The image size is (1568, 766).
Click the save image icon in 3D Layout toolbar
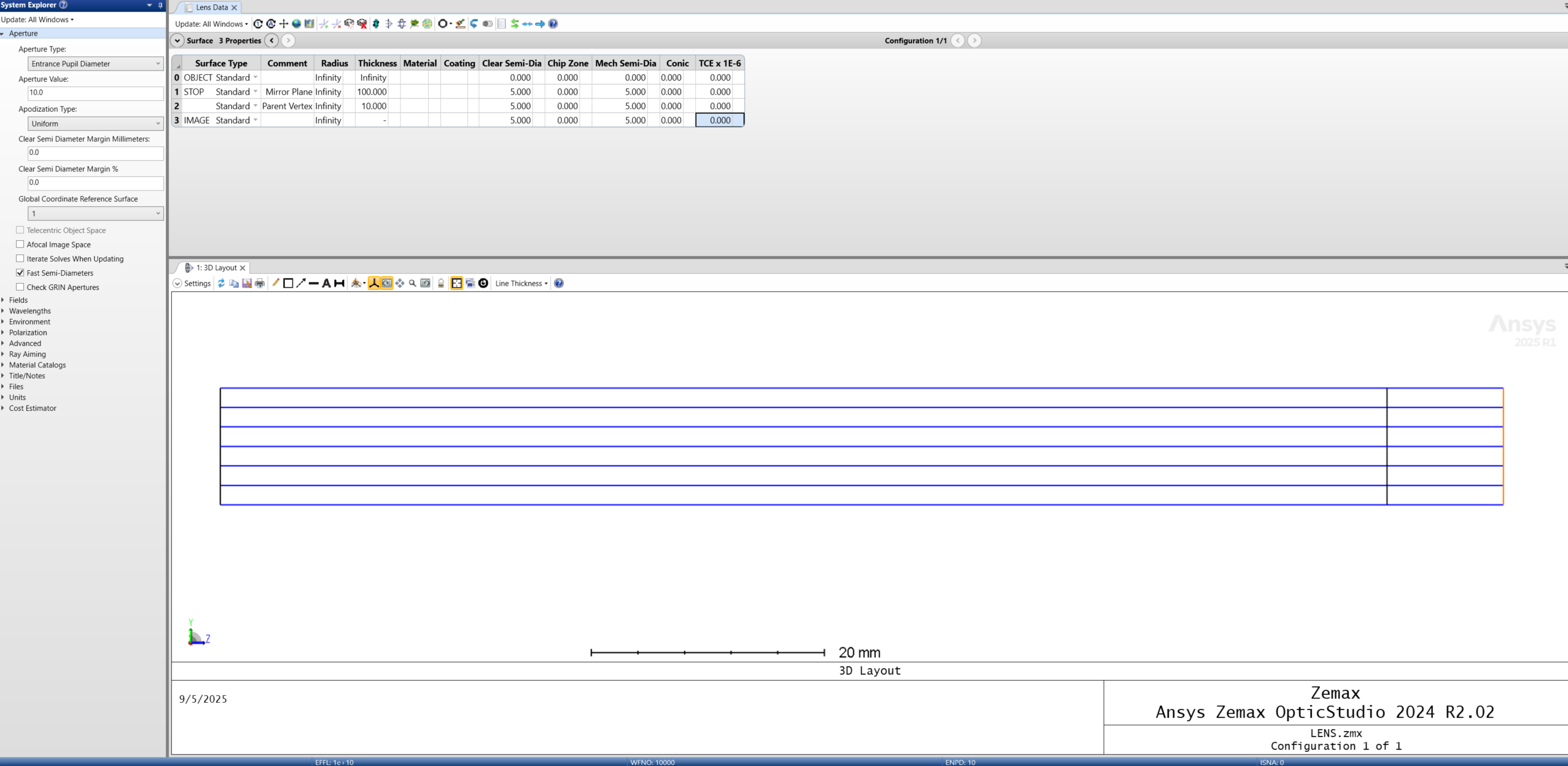(247, 283)
